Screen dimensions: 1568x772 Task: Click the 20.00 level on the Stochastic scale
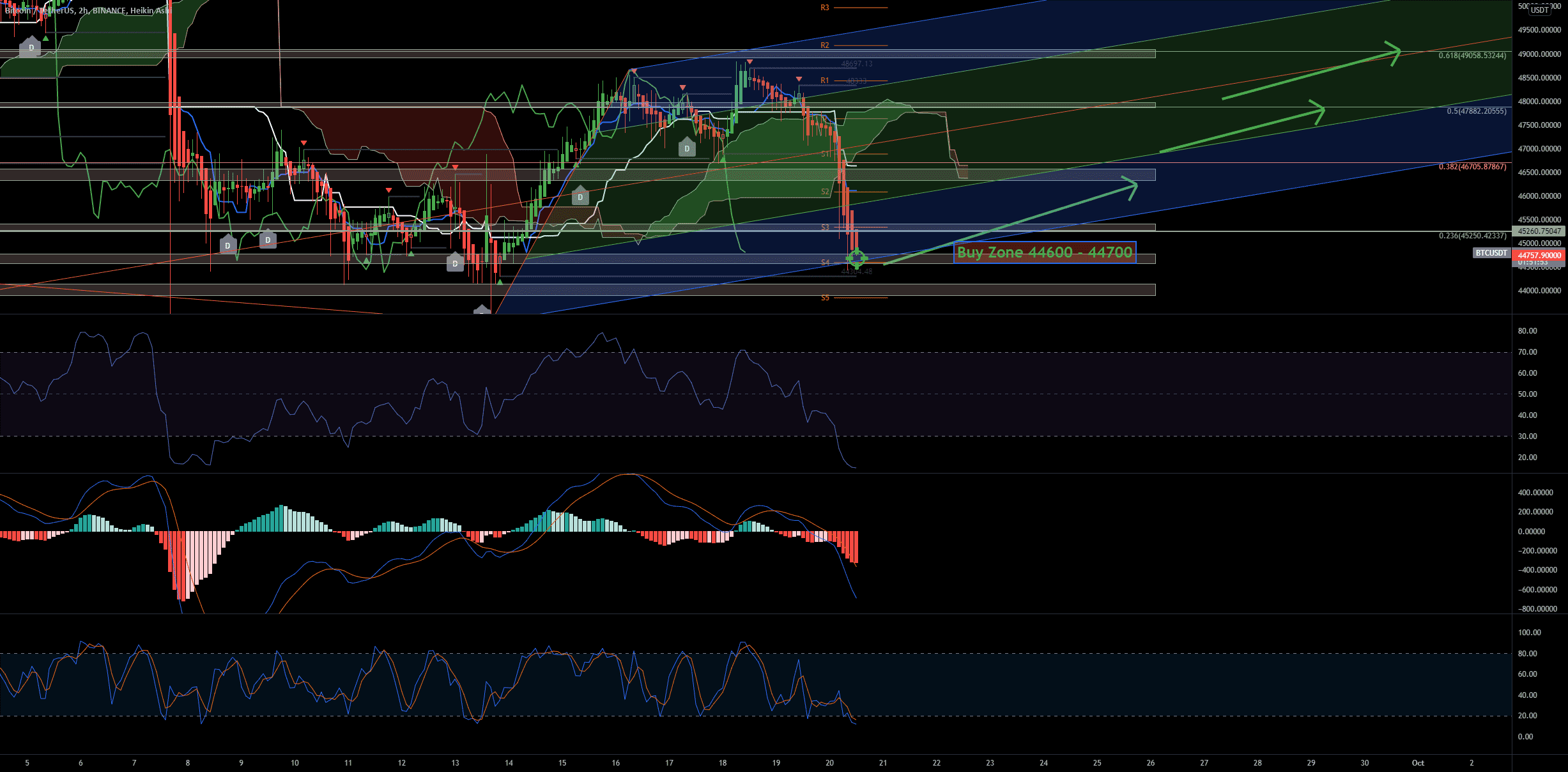1527,716
